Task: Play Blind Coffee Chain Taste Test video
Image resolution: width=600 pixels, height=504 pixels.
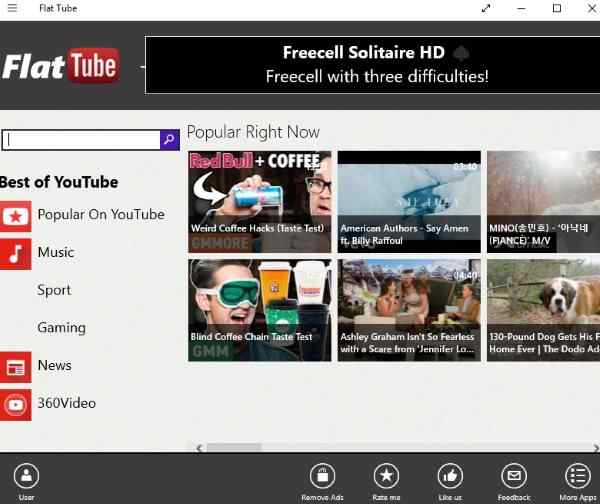Action: coord(260,310)
